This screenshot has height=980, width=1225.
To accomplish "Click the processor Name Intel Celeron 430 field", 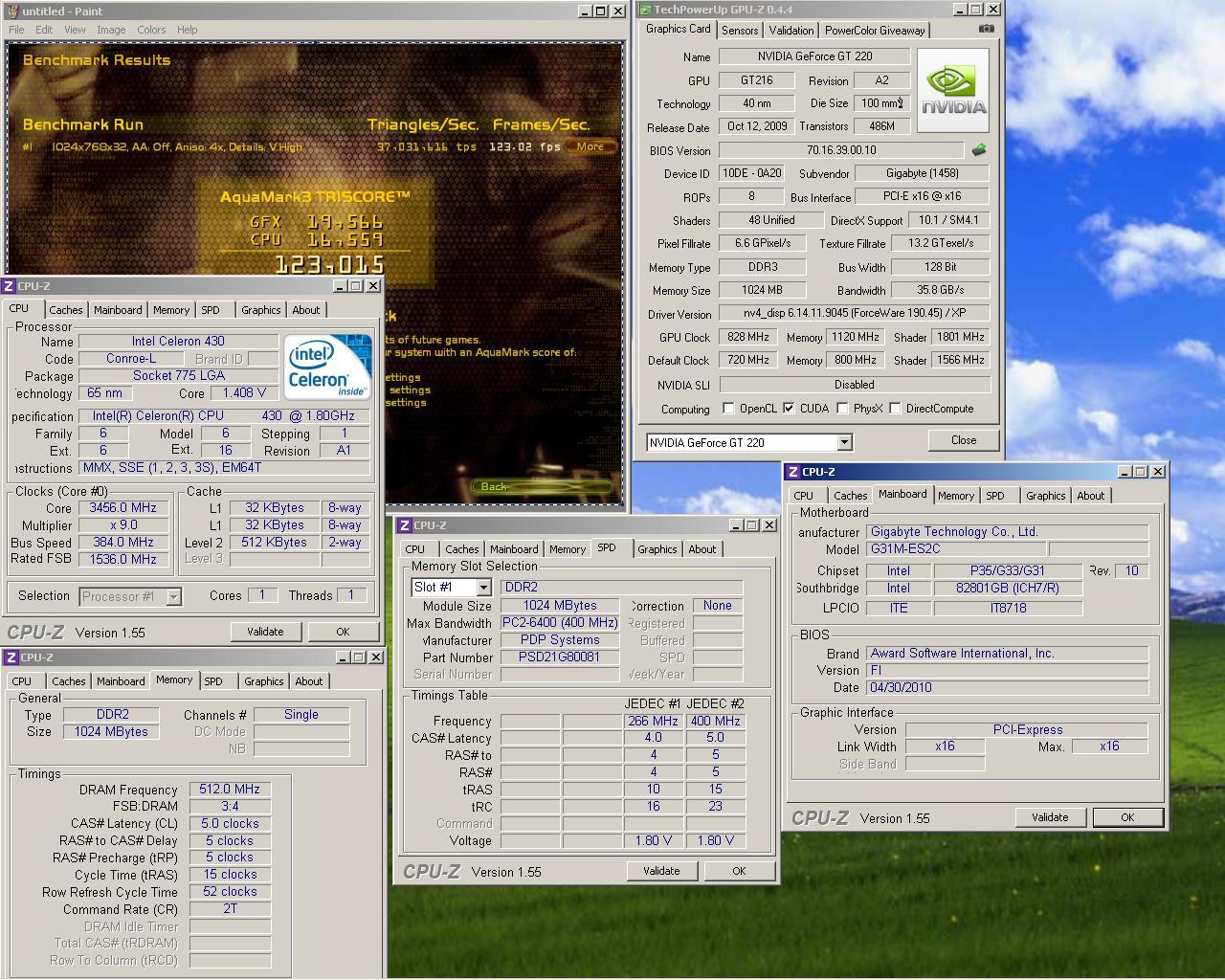I will pyautogui.click(x=179, y=342).
